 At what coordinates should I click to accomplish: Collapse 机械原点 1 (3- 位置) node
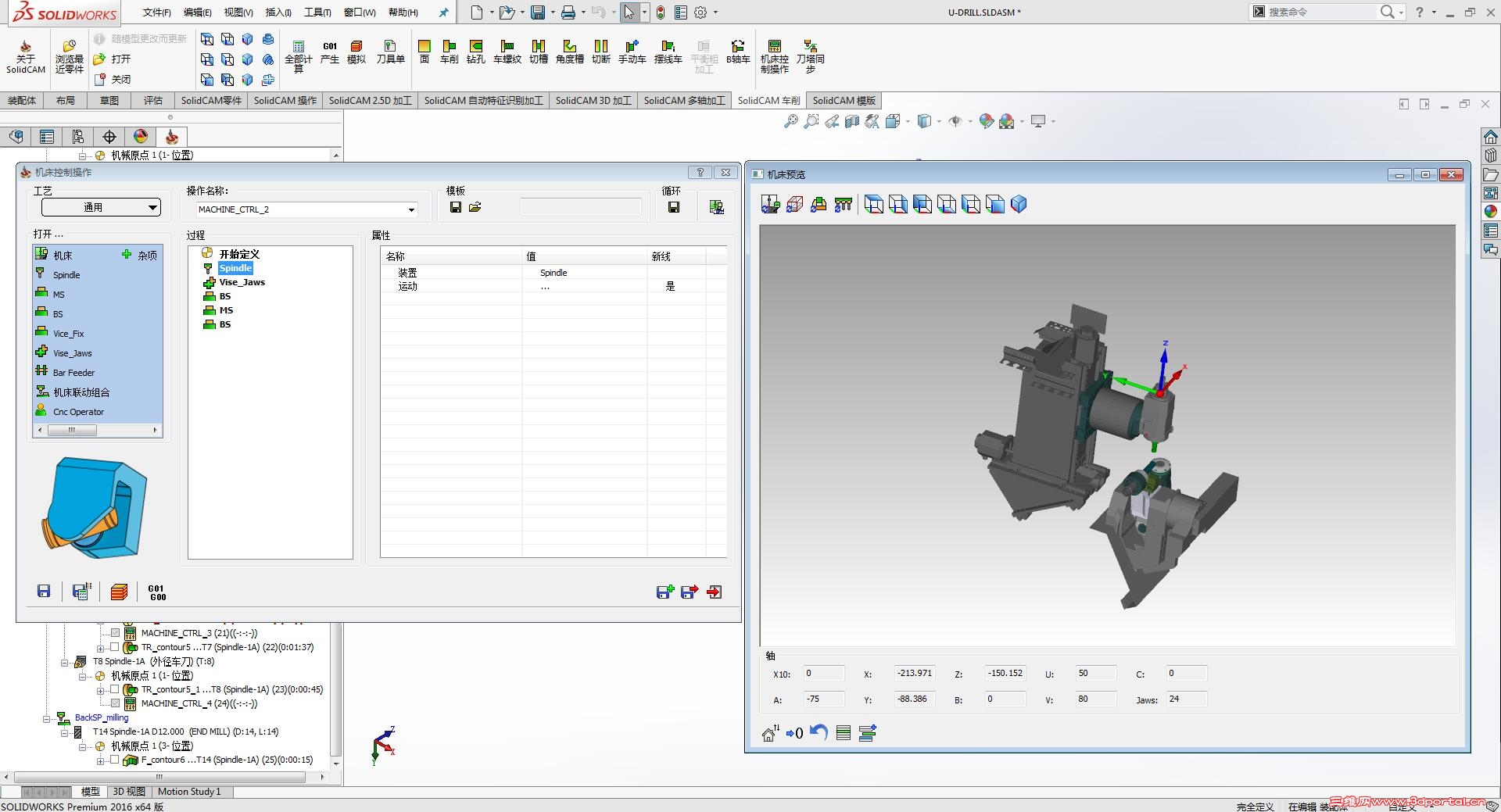(x=82, y=746)
